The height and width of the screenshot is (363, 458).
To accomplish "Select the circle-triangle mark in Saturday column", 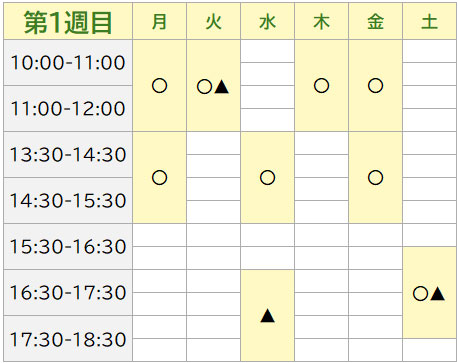I will [429, 294].
